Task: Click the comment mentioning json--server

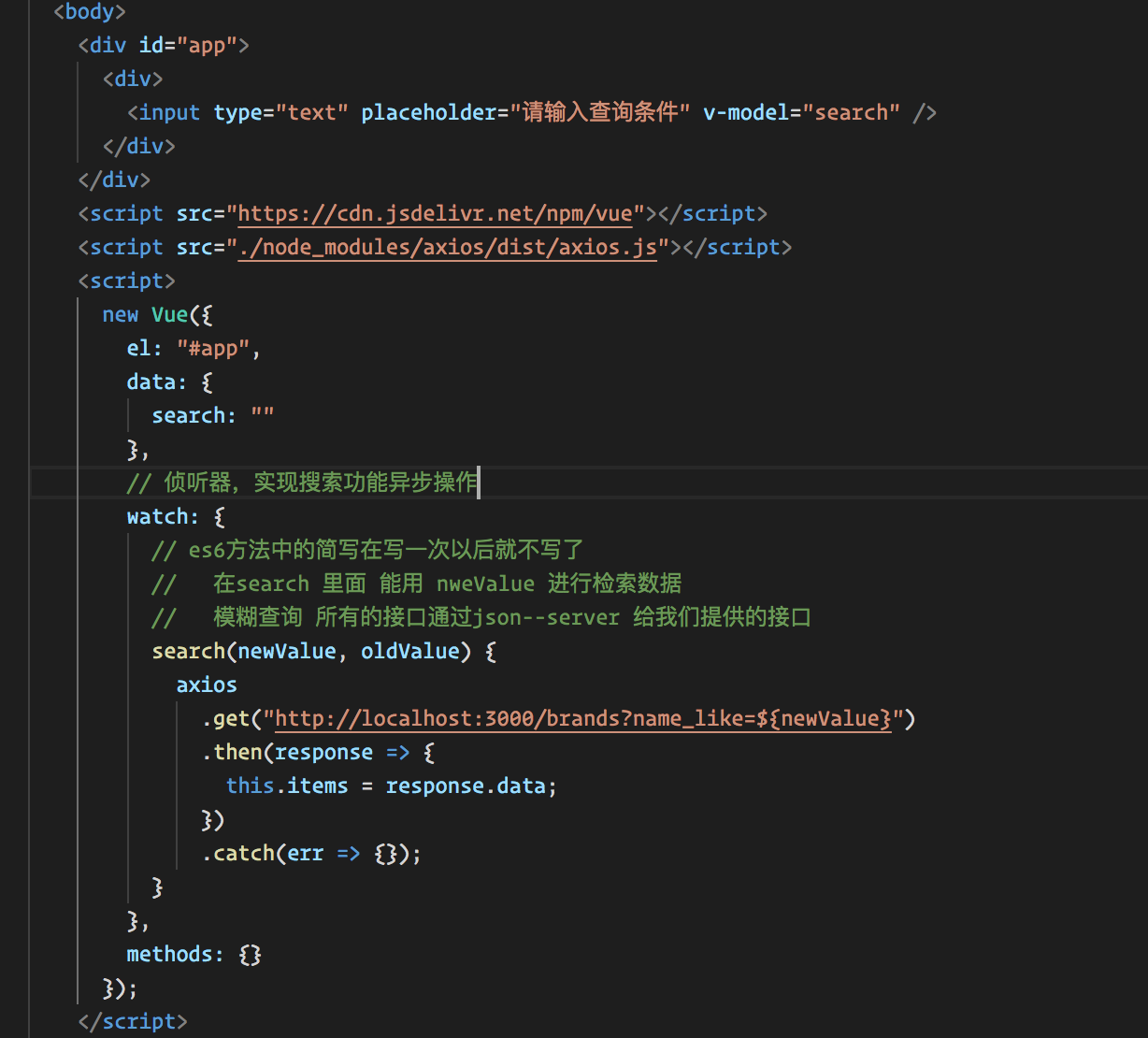Action: coord(481,617)
